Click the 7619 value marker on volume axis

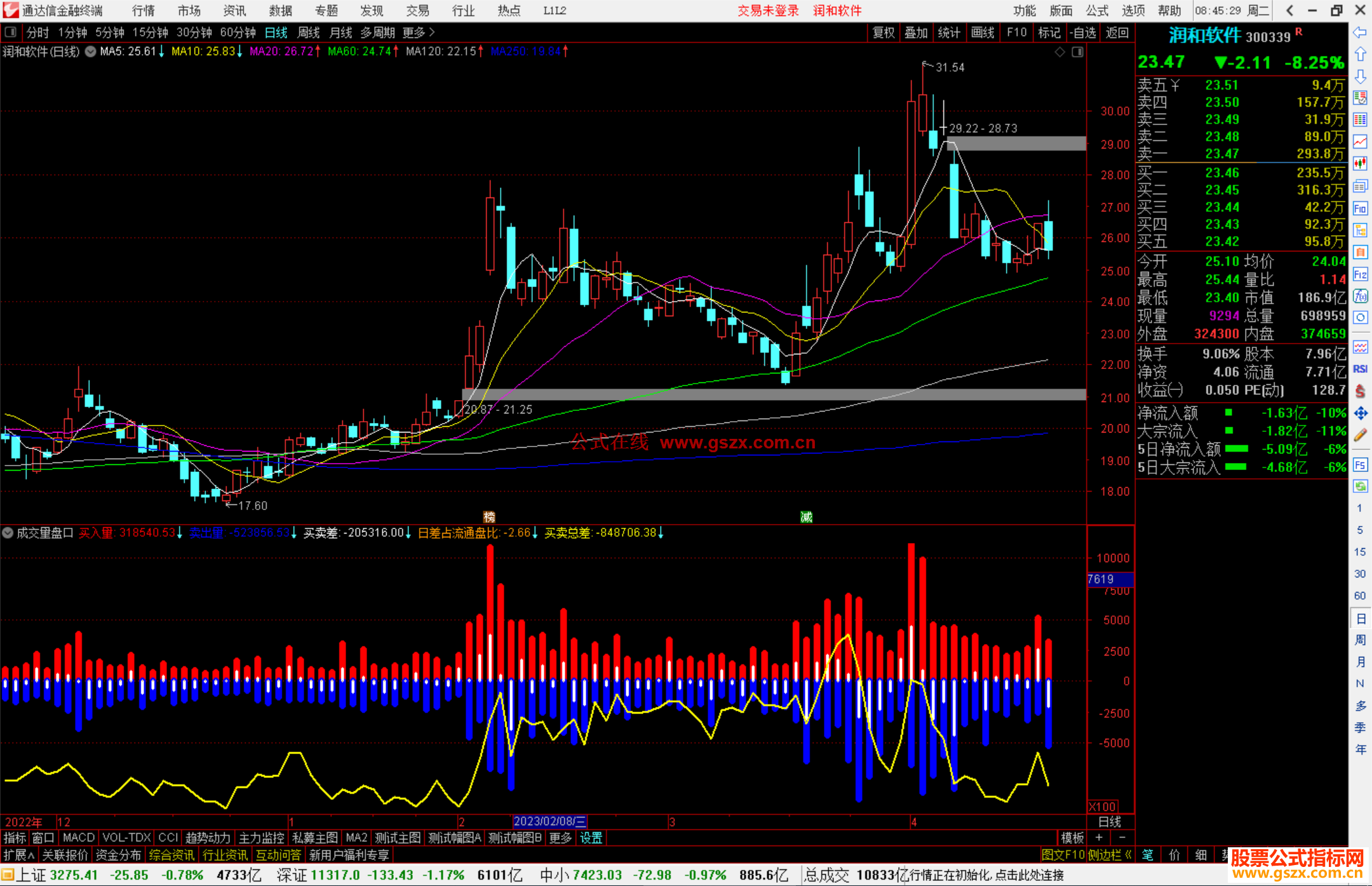[x=1110, y=579]
